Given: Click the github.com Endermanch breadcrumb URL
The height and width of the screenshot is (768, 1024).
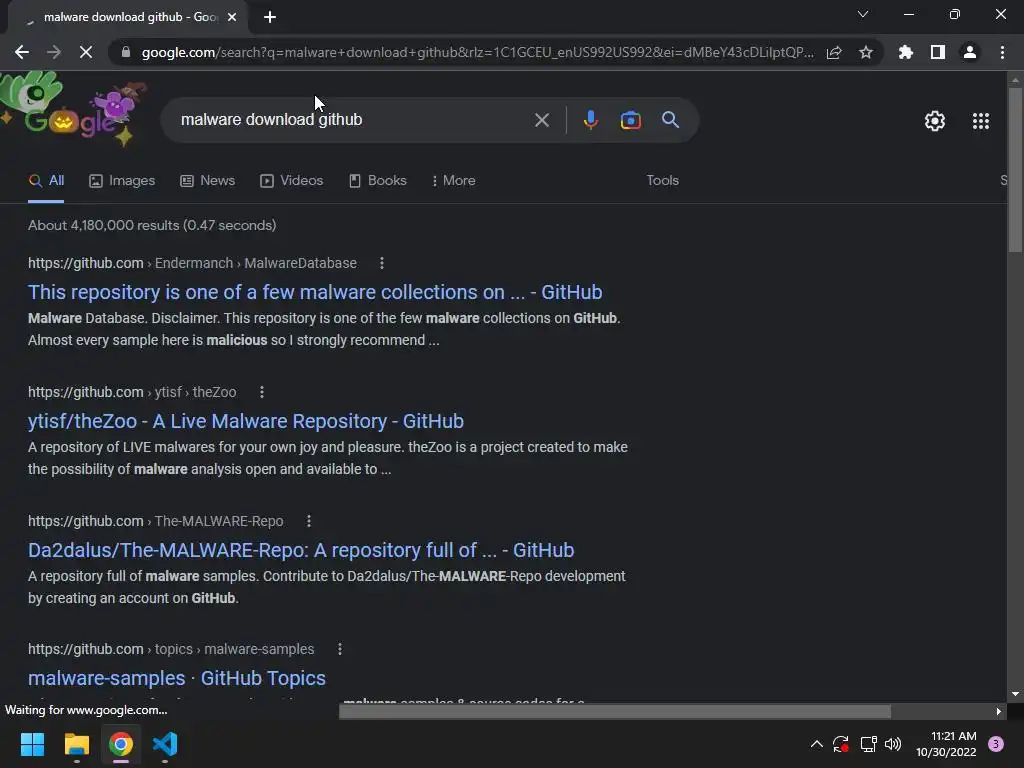Looking at the screenshot, I should click(192, 263).
